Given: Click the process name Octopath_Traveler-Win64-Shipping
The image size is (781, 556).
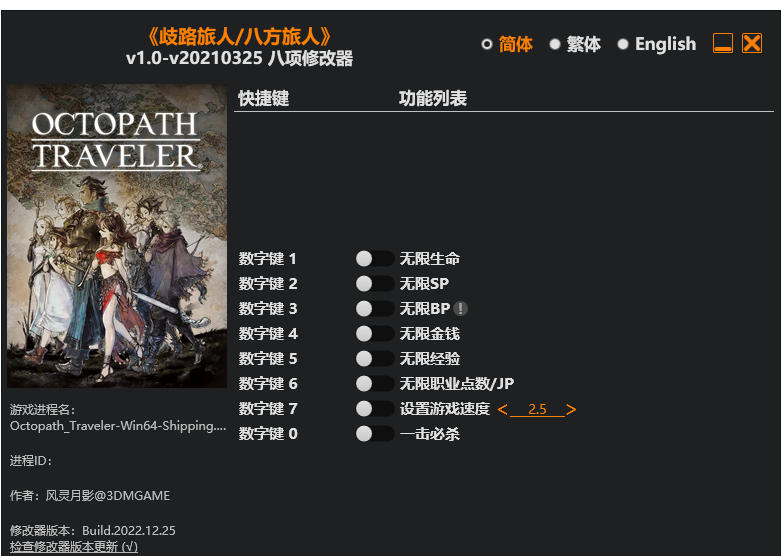Looking at the screenshot, I should (118, 426).
